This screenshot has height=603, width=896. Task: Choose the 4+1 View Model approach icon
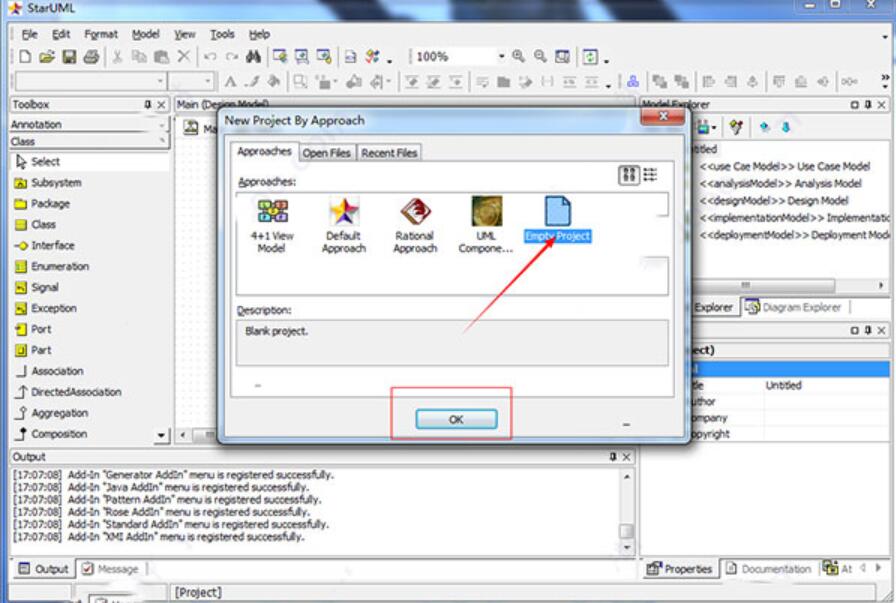tap(272, 225)
